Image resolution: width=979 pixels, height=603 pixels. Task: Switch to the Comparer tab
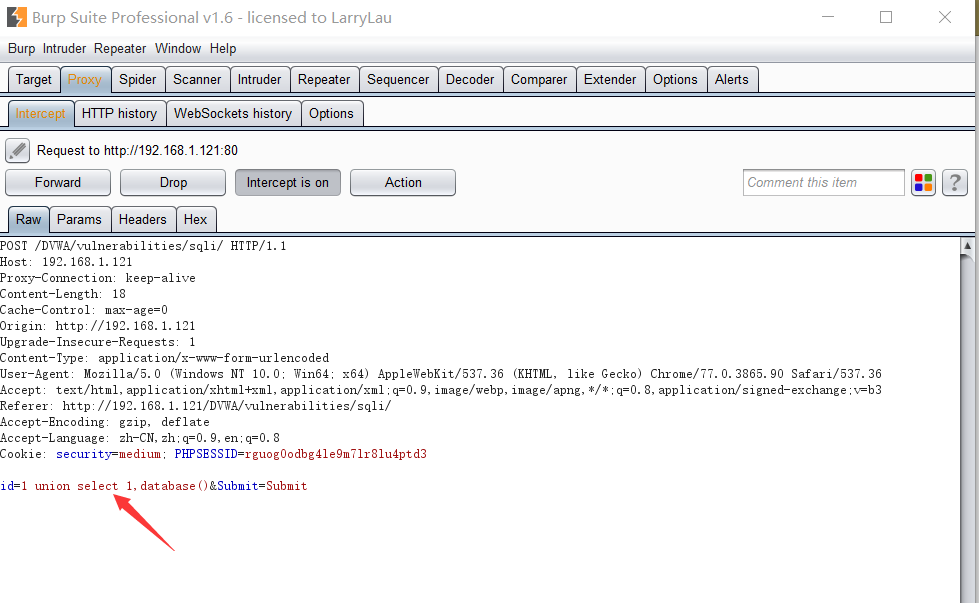point(539,80)
